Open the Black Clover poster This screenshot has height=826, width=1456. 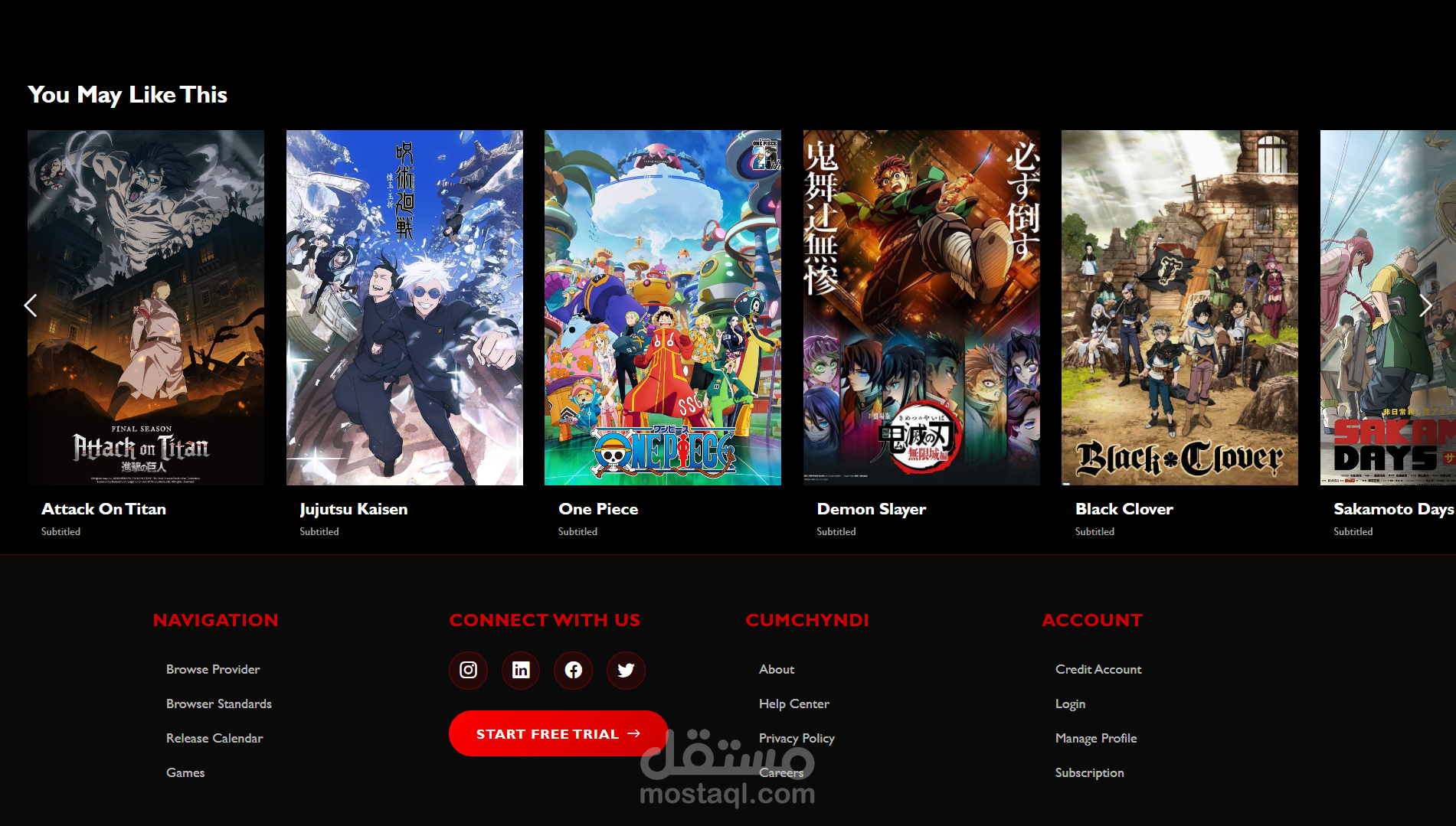(x=1180, y=308)
